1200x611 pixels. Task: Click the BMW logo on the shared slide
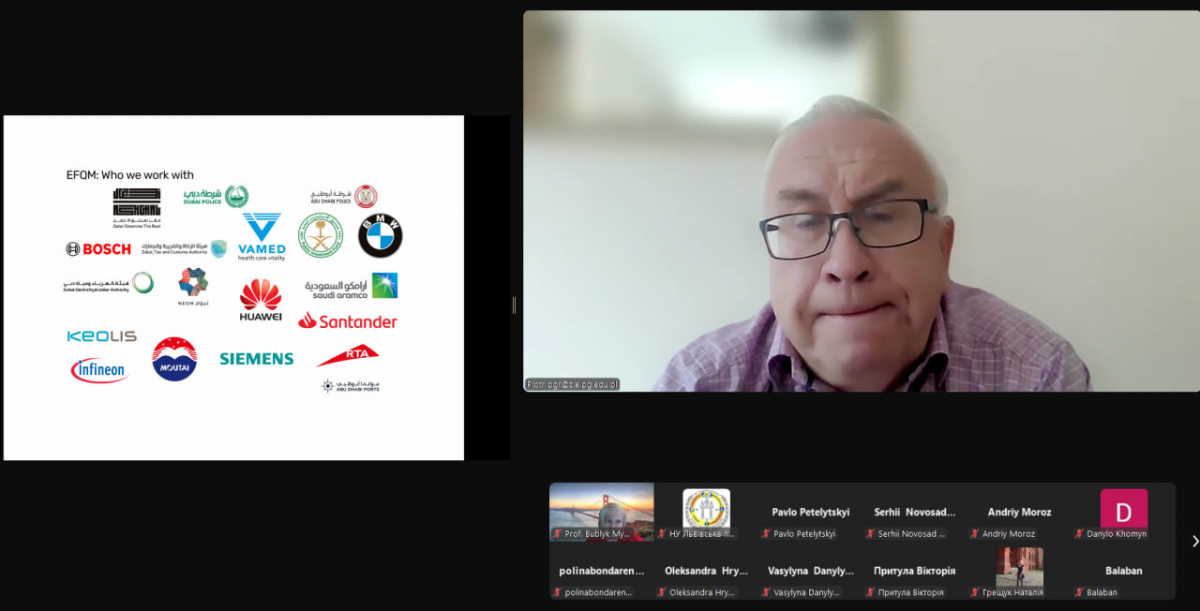pyautogui.click(x=380, y=236)
